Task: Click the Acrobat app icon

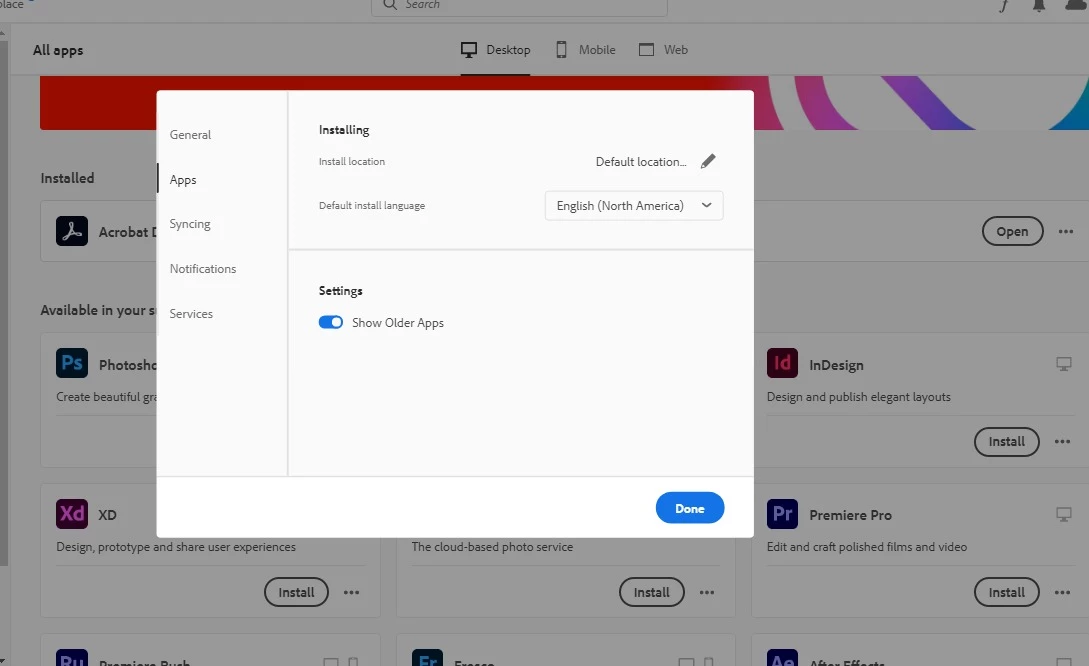Action: click(x=72, y=231)
